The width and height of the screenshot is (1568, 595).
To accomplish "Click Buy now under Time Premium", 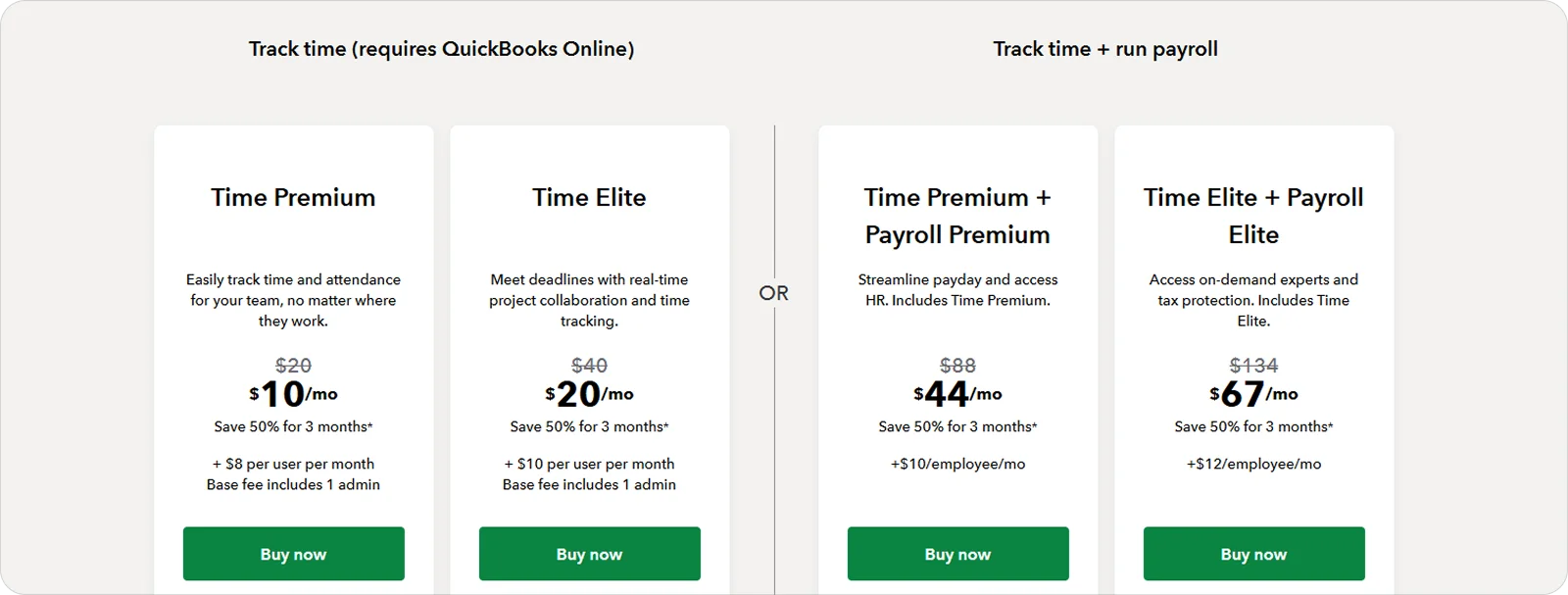I will click(x=293, y=554).
